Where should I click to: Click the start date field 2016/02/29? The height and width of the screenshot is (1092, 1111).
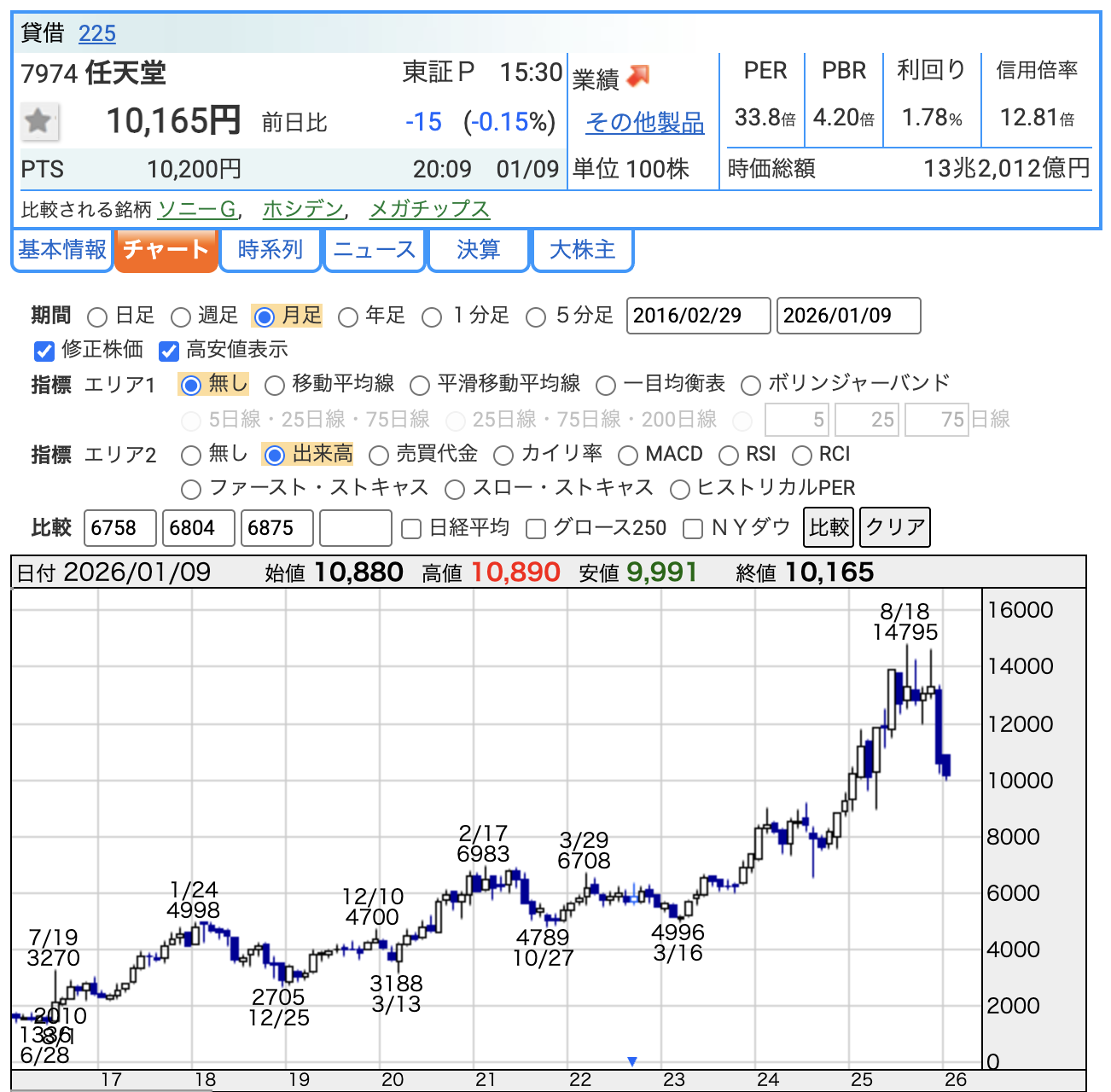point(698,316)
